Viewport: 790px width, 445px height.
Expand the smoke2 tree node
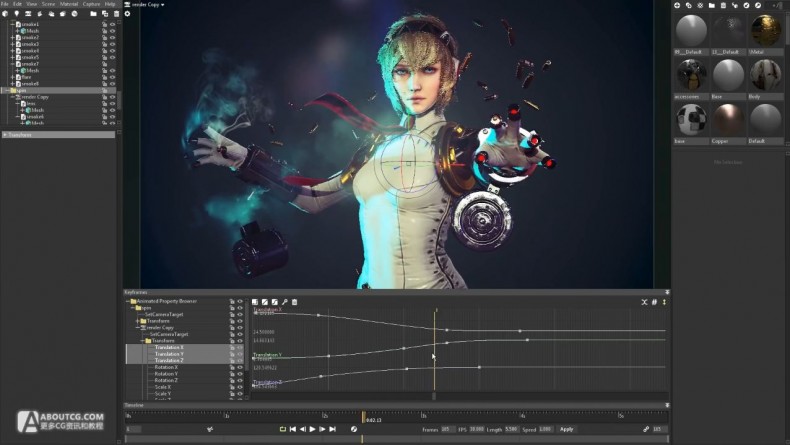(13, 37)
